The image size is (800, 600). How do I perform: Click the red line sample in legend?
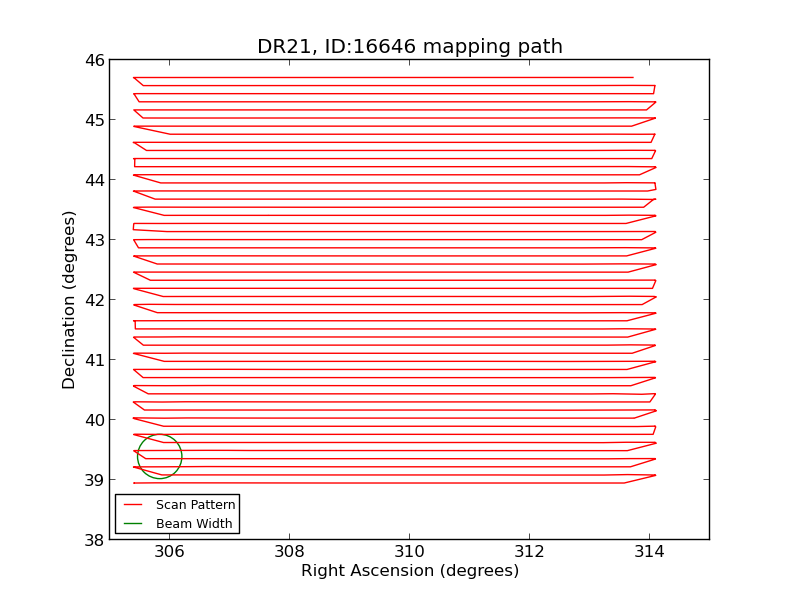click(133, 505)
